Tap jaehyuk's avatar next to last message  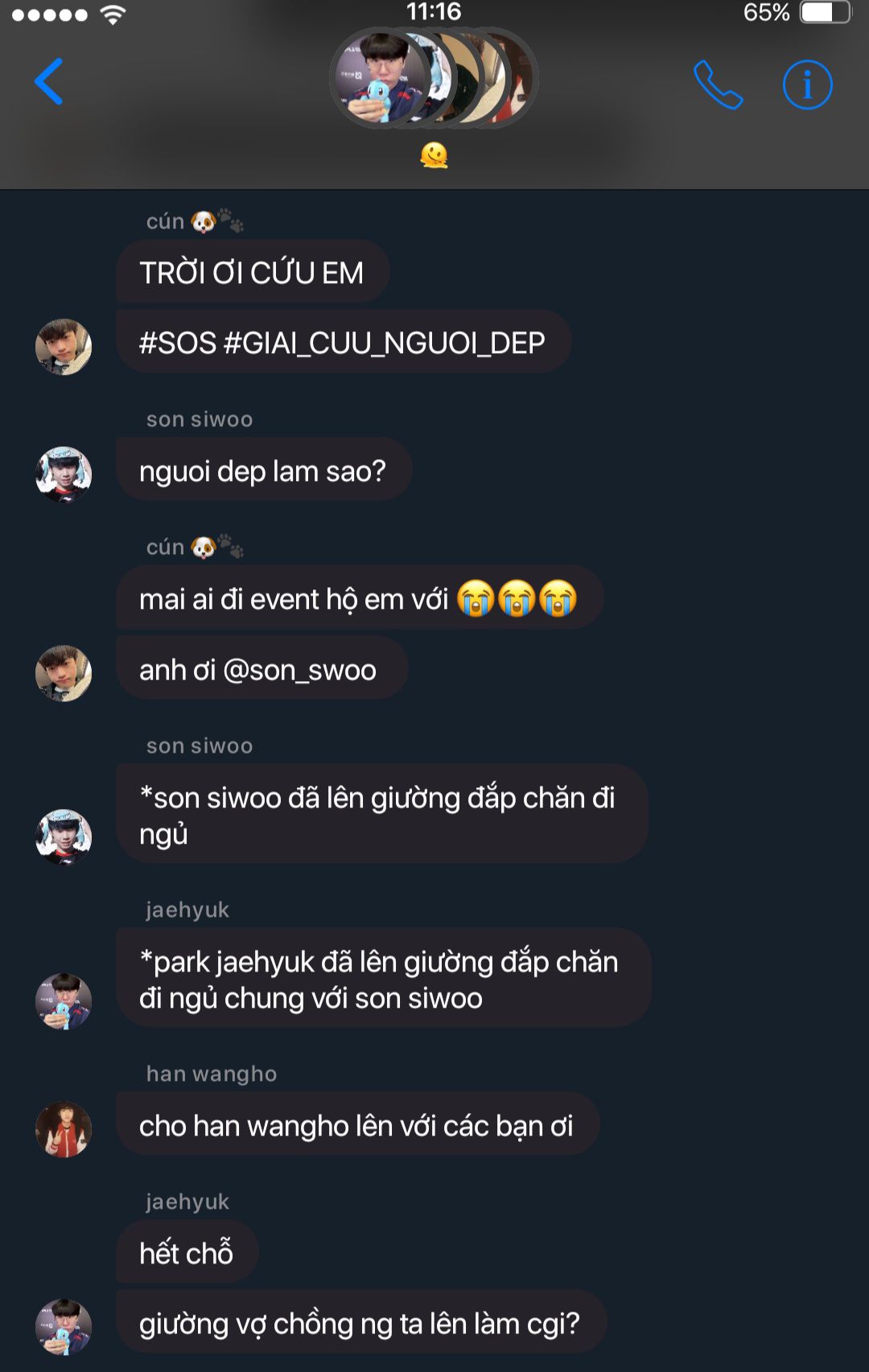64,1326
